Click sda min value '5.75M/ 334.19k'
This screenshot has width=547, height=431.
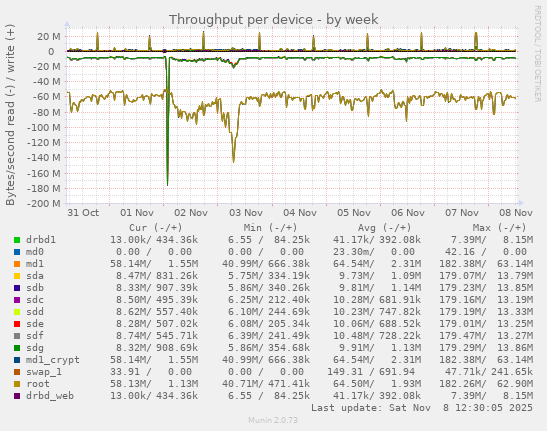pyautogui.click(x=269, y=276)
